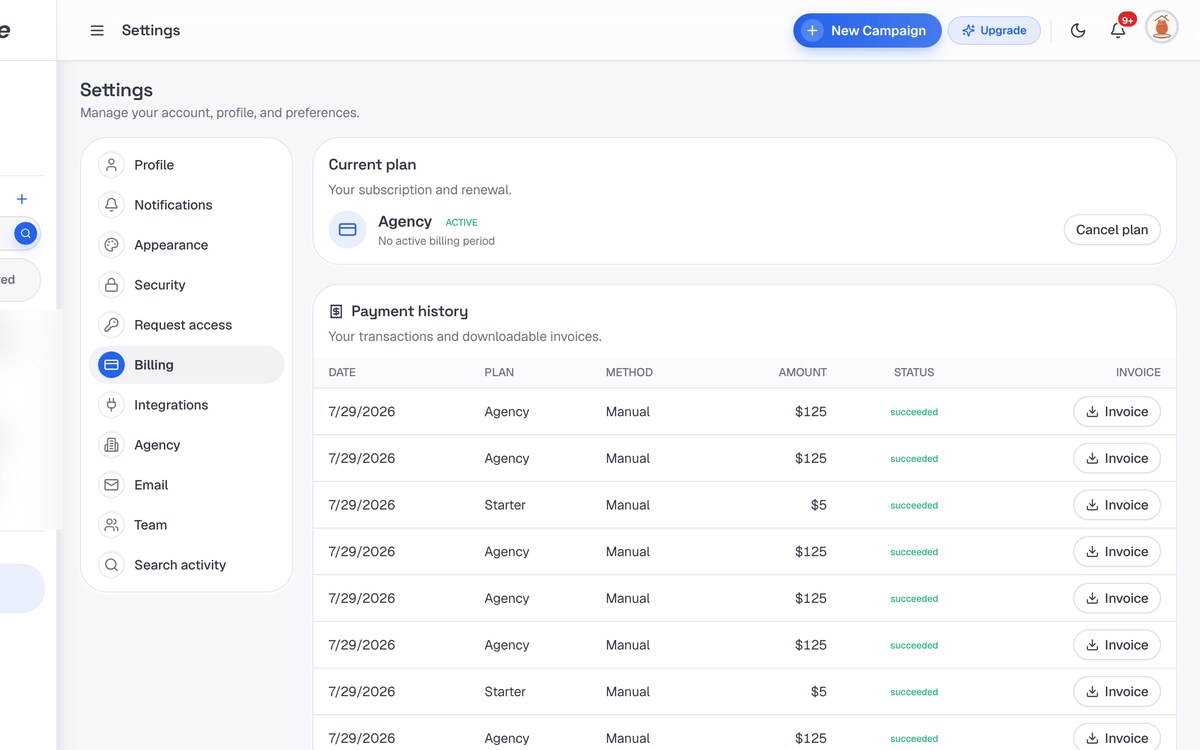
Task: Toggle dark mode moon icon
Action: (x=1078, y=31)
